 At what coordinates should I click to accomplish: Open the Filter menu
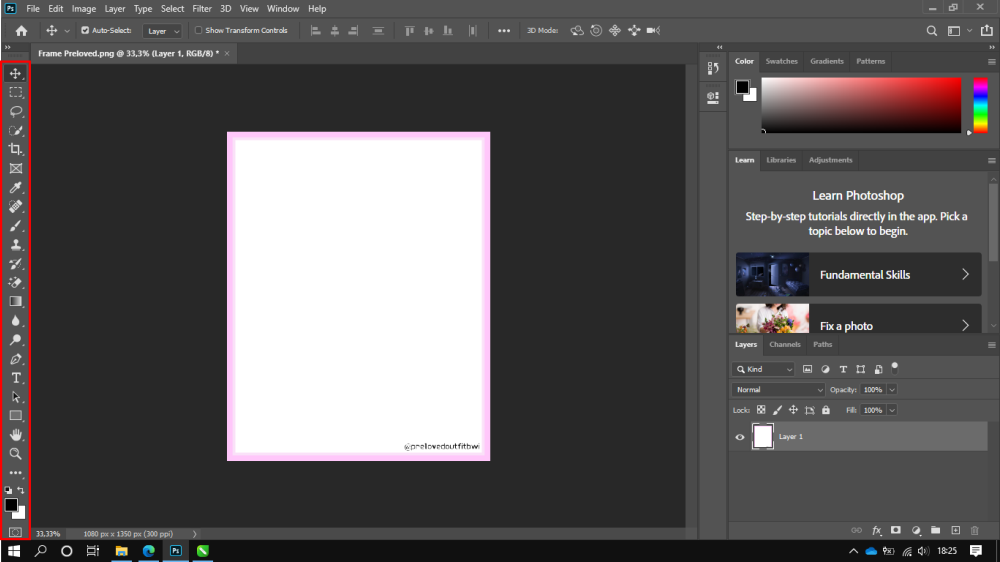point(201,9)
